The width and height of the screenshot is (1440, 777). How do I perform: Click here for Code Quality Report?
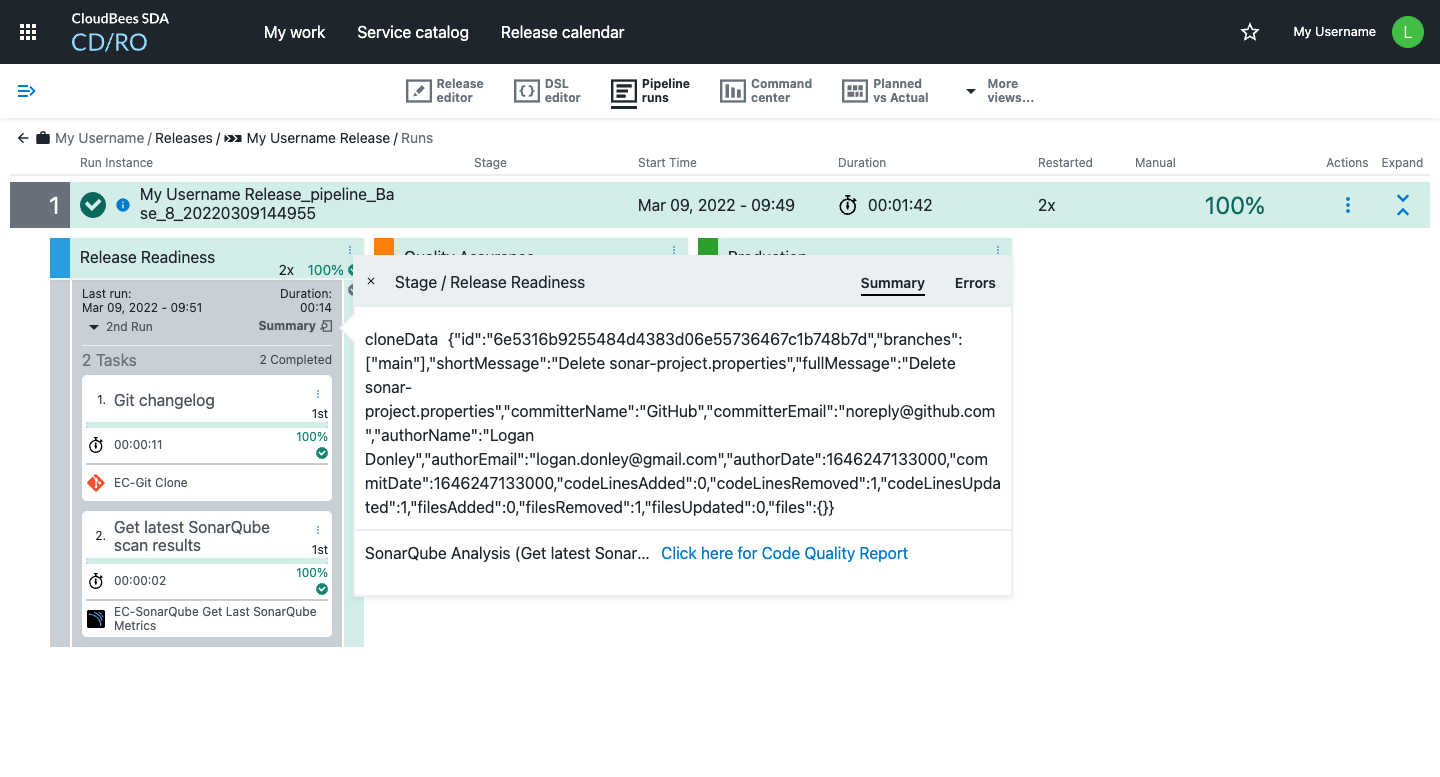(784, 553)
